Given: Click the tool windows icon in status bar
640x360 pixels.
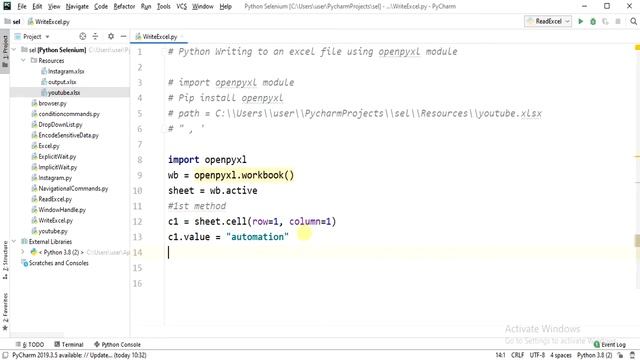Looking at the screenshot, I should 5,356.
